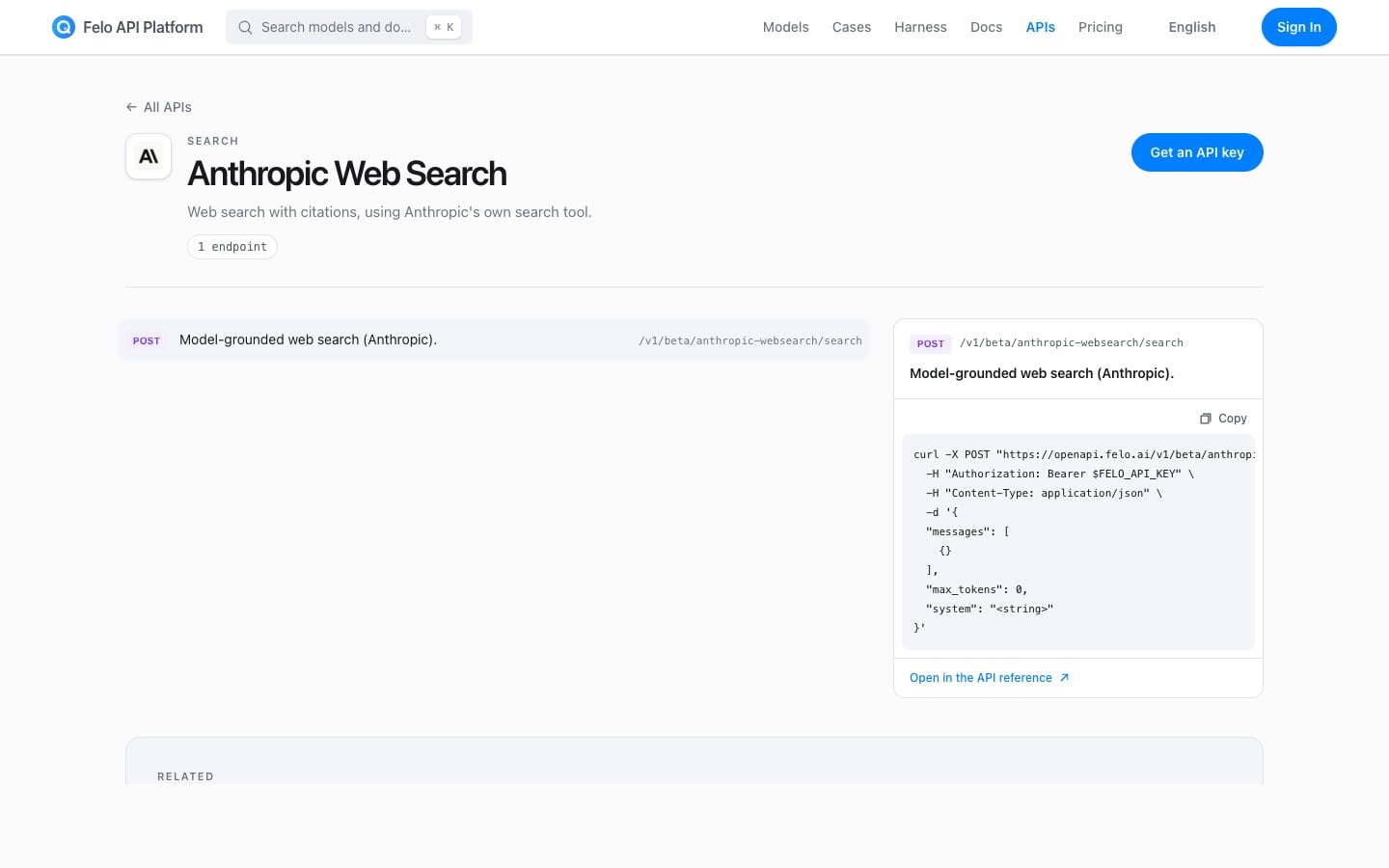Image resolution: width=1389 pixels, height=868 pixels.
Task: Click the external link arrow icon
Action: click(x=1065, y=678)
